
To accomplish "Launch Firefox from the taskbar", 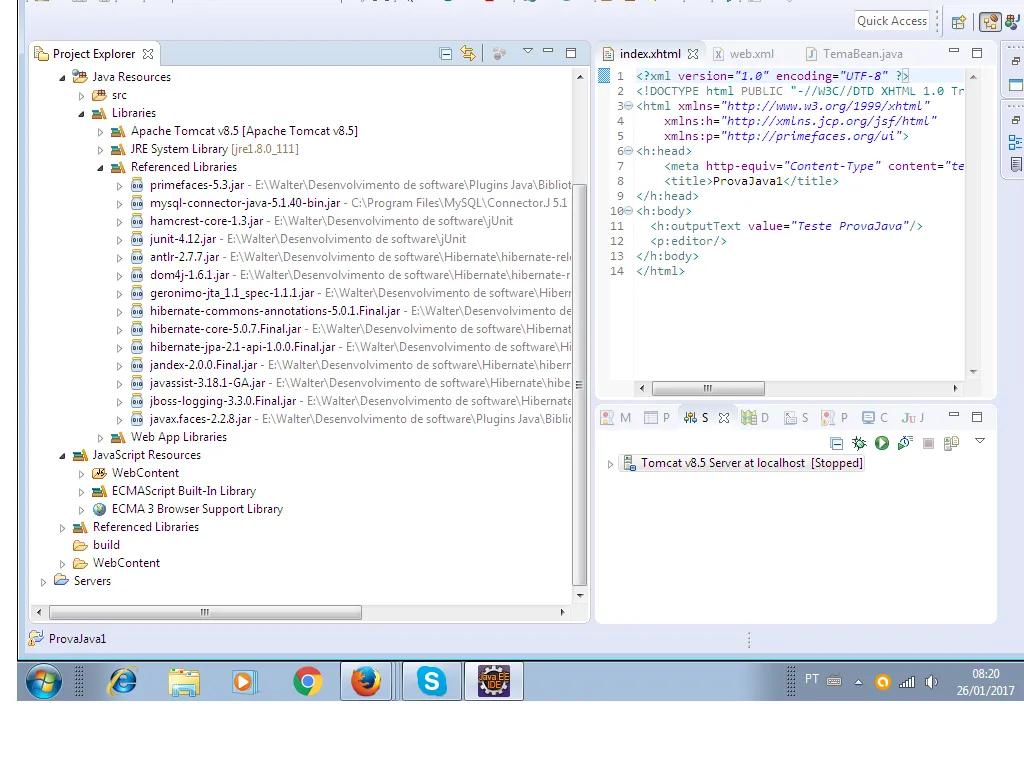I will coord(366,681).
